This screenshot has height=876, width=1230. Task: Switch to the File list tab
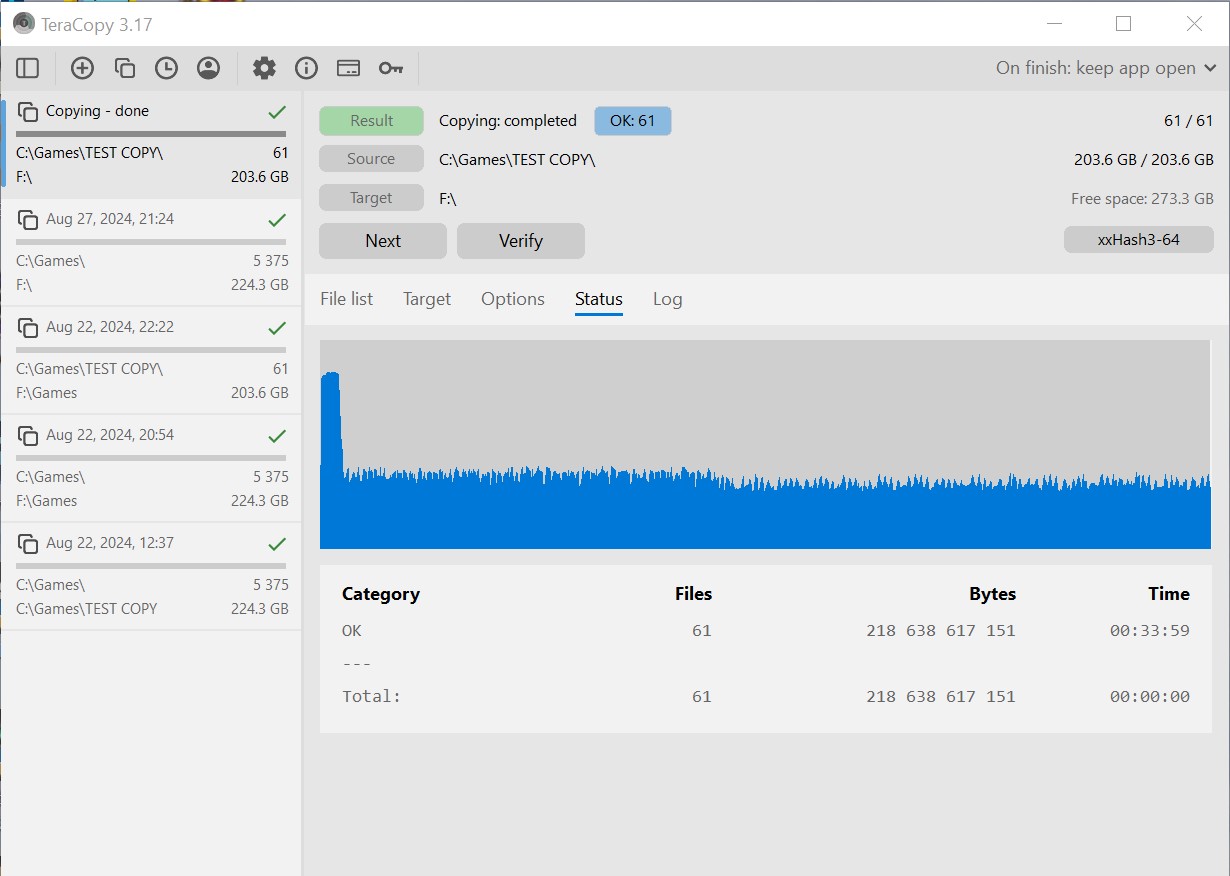coord(346,299)
